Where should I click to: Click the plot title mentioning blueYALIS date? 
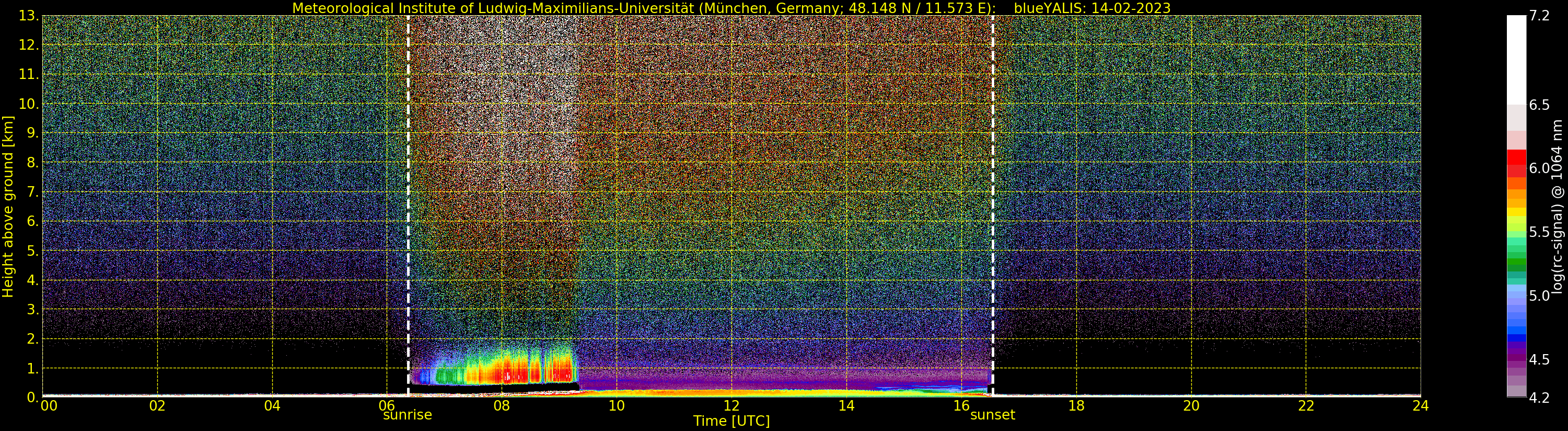point(731,8)
